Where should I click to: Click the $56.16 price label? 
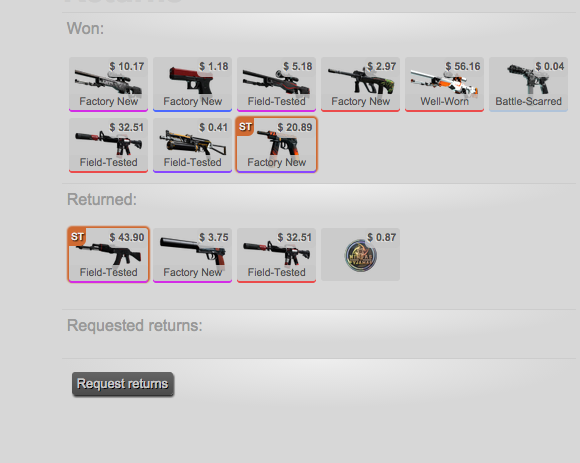pyautogui.click(x=463, y=67)
